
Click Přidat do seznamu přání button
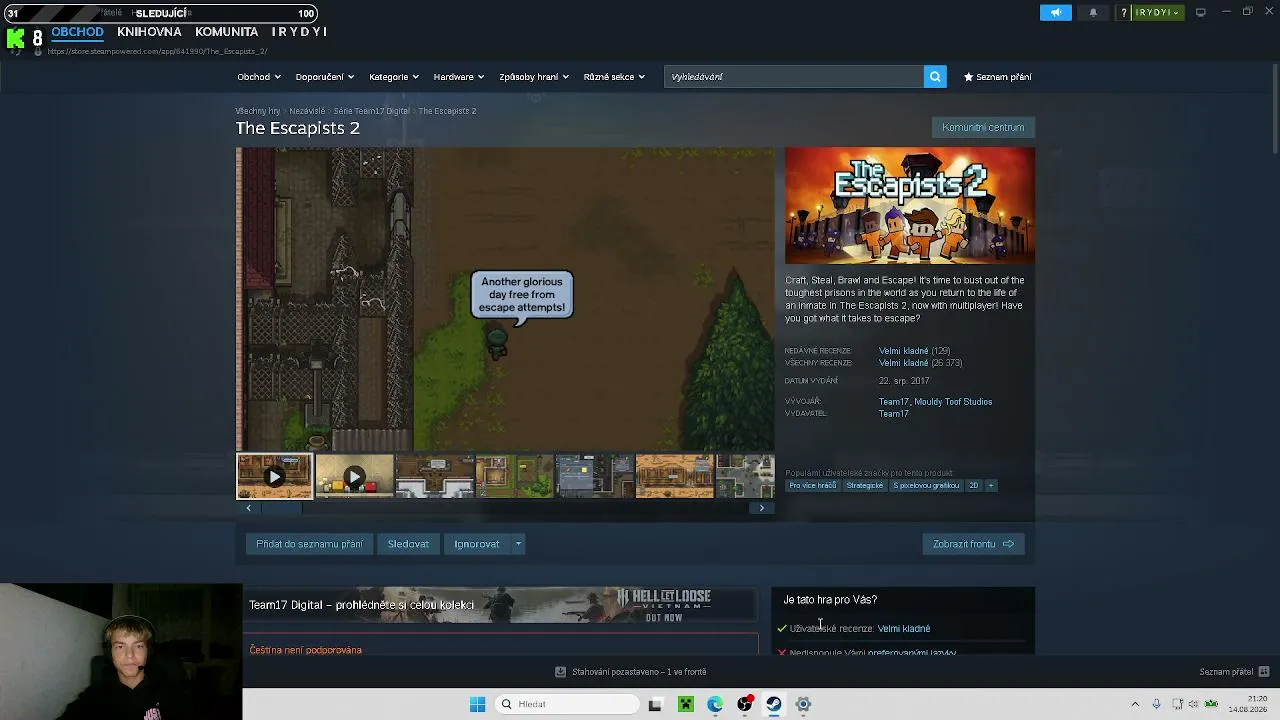(x=309, y=544)
